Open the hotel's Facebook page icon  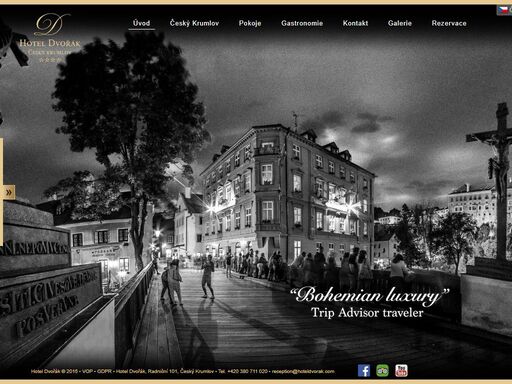click(x=364, y=371)
